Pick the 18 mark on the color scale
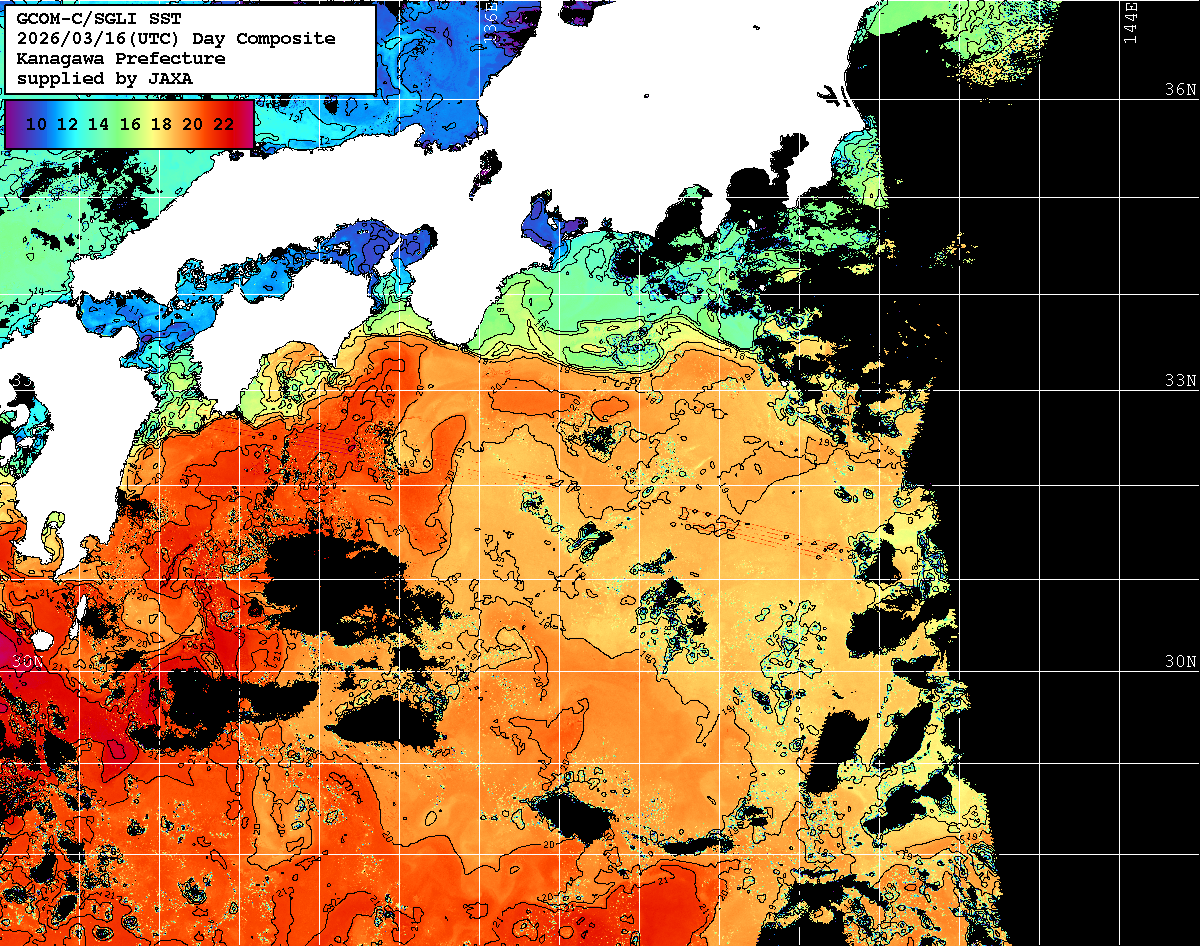 [161, 124]
